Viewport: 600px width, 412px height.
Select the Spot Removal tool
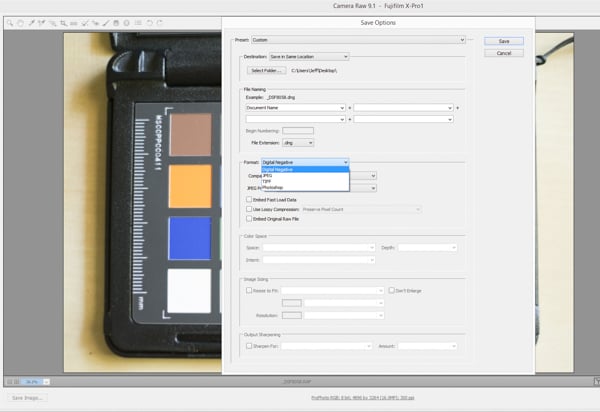[x=85, y=23]
